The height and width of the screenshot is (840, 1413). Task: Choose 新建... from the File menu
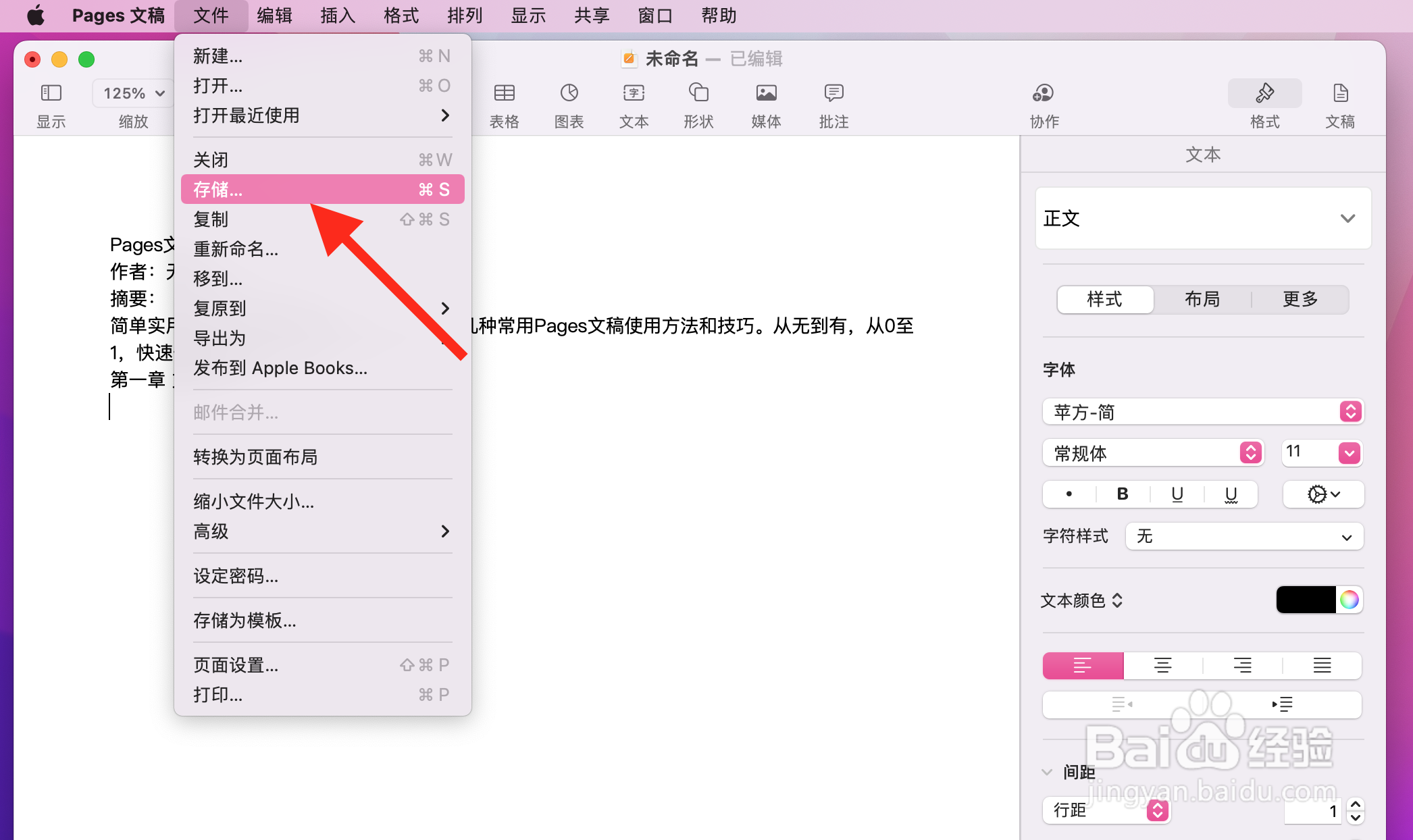coord(322,56)
